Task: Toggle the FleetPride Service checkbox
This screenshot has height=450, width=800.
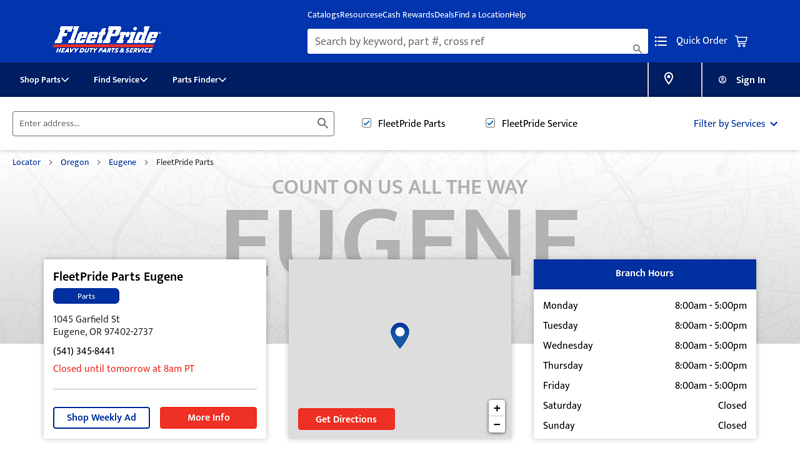Action: [x=491, y=123]
